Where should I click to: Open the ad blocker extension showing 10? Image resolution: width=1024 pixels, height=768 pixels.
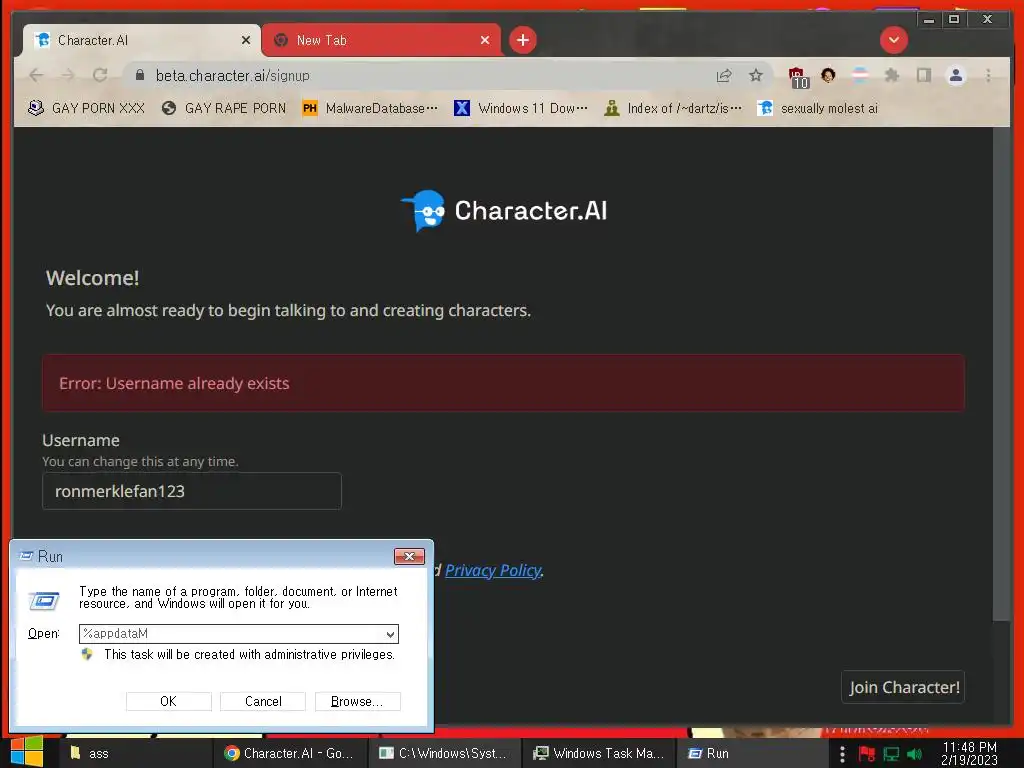(x=798, y=77)
